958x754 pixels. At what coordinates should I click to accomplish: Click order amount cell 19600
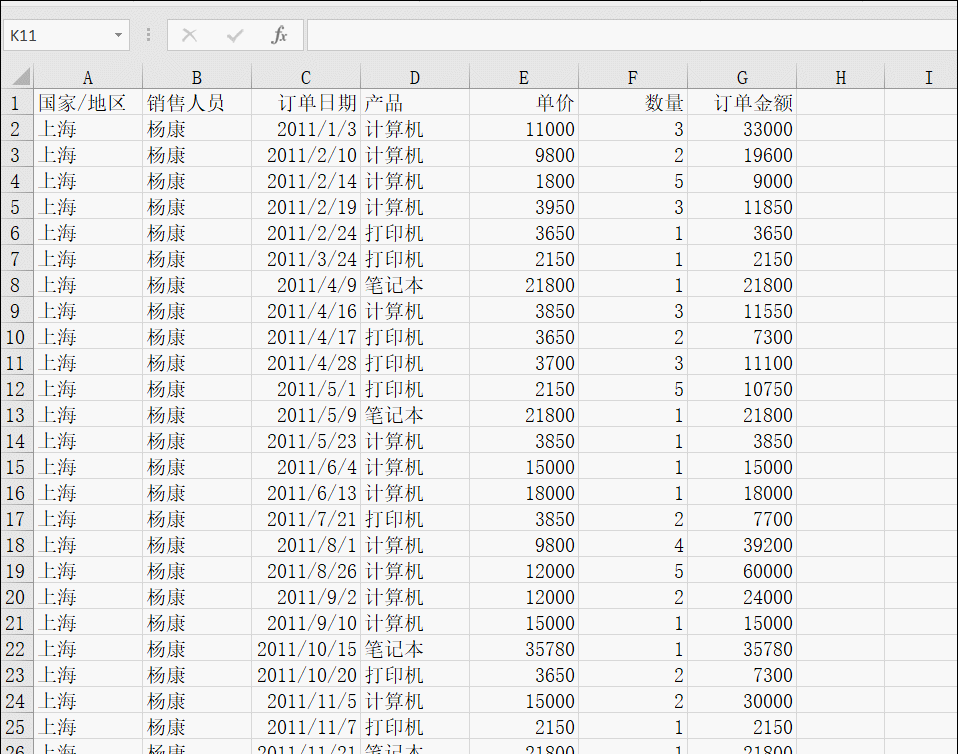742,155
